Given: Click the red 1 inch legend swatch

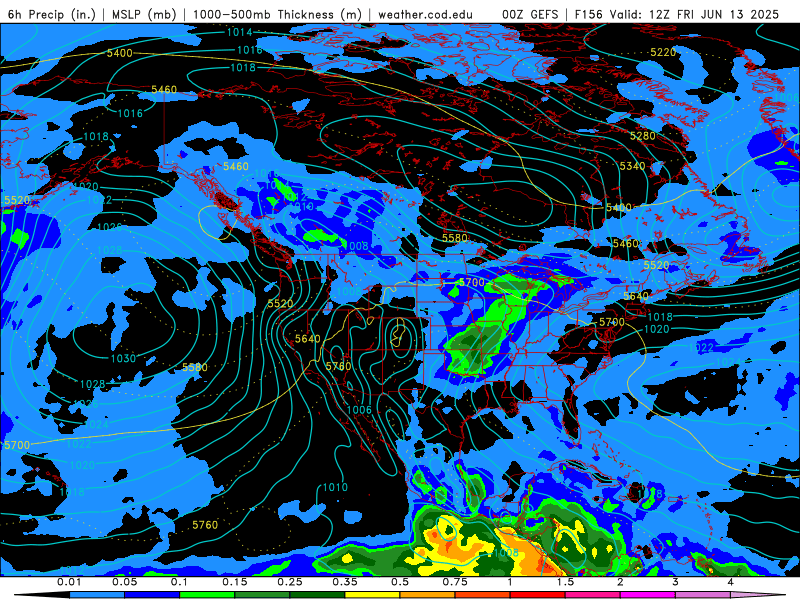Looking at the screenshot, I should (538, 595).
